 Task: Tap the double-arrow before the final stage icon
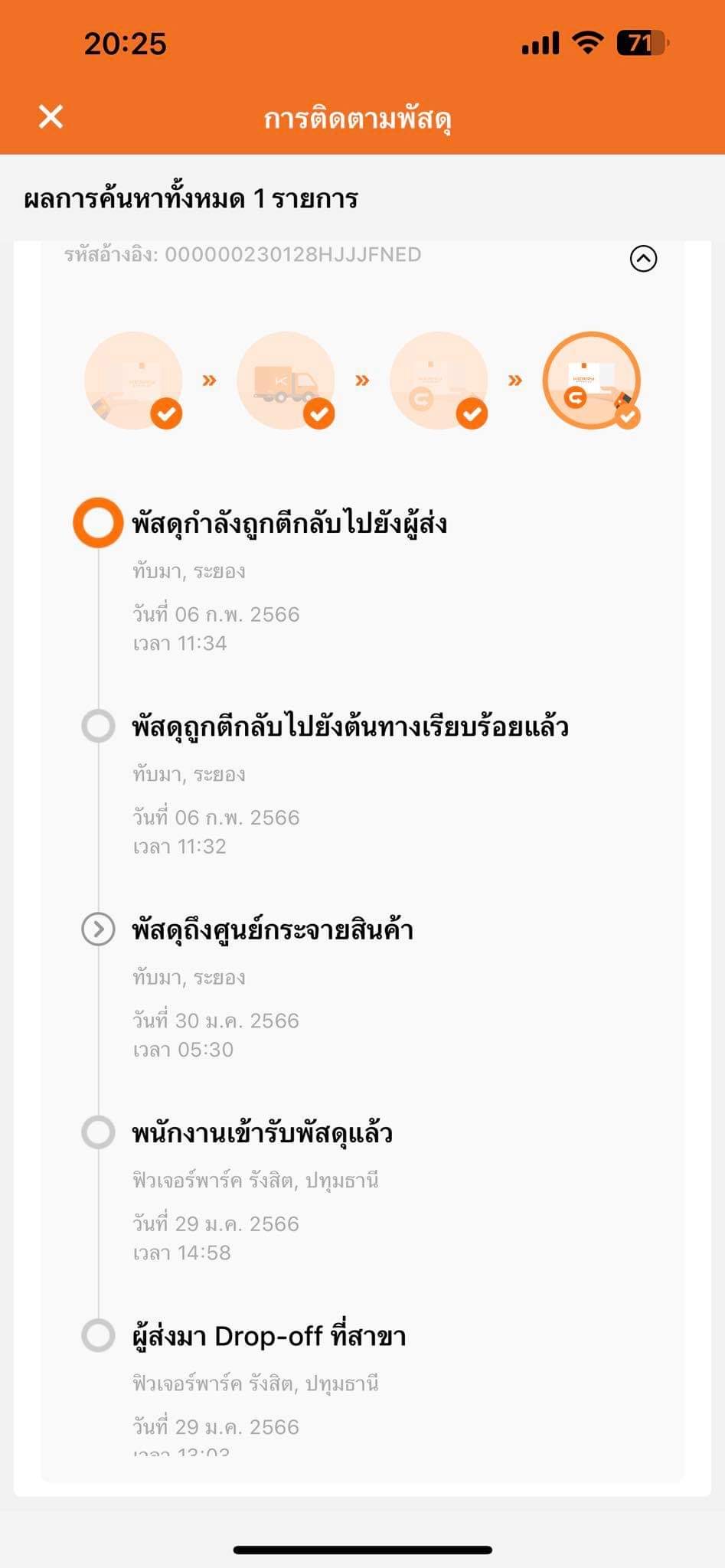click(x=515, y=380)
